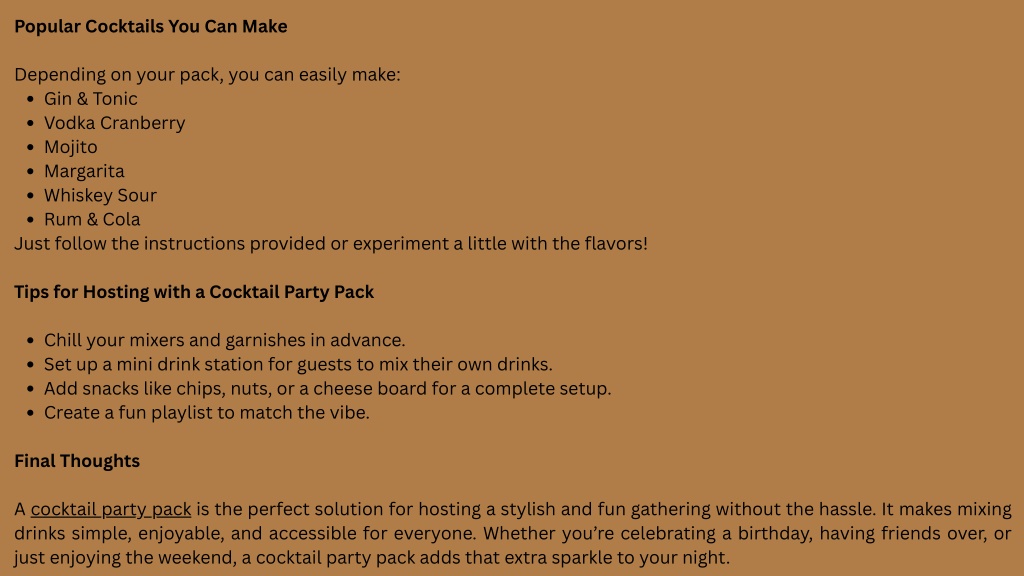The width and height of the screenshot is (1024, 576).
Task: Select the Whiskey Sour list item
Action: click(101, 195)
